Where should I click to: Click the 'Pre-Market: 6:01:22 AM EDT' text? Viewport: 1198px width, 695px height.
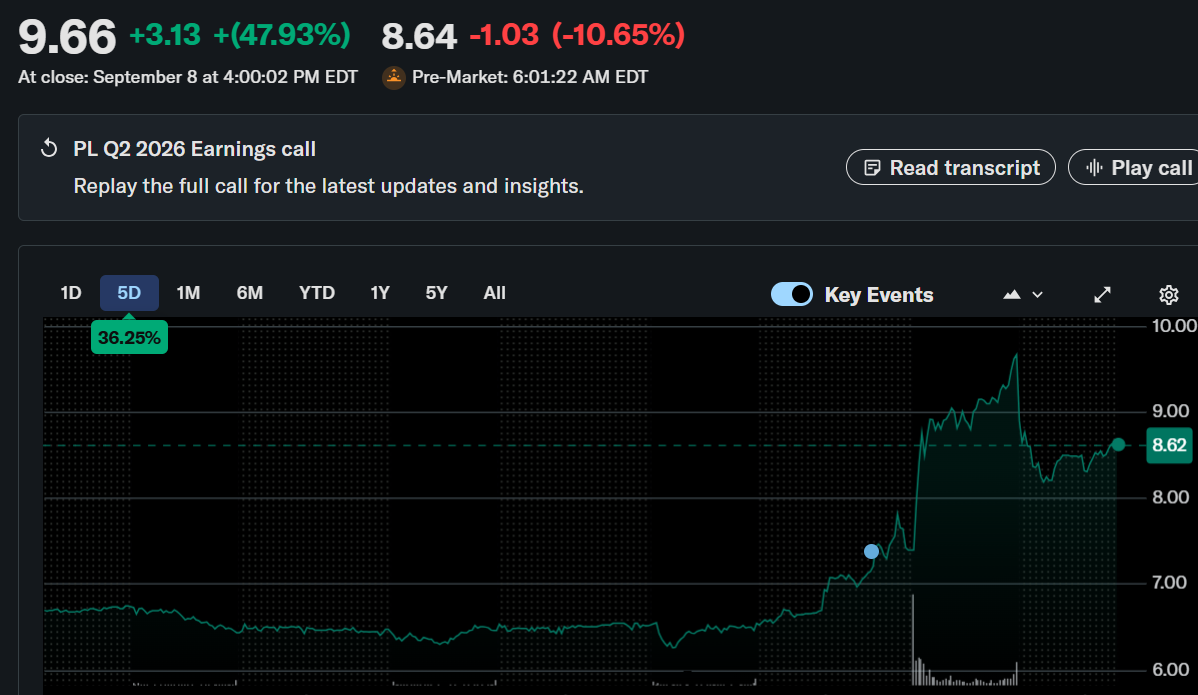pyautogui.click(x=530, y=77)
